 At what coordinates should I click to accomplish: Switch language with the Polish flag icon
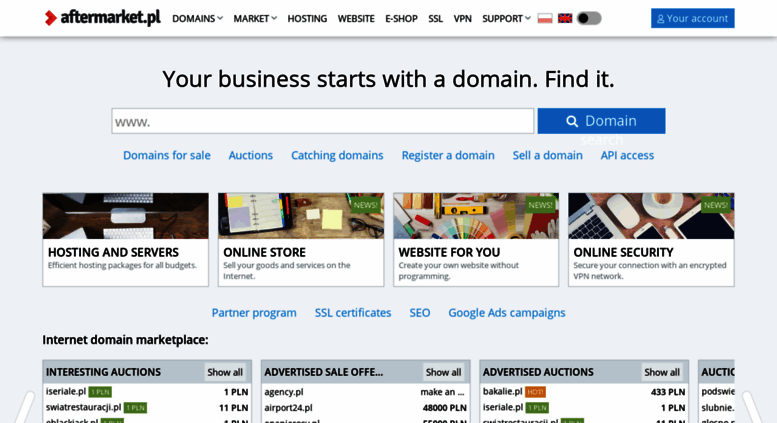(545, 18)
